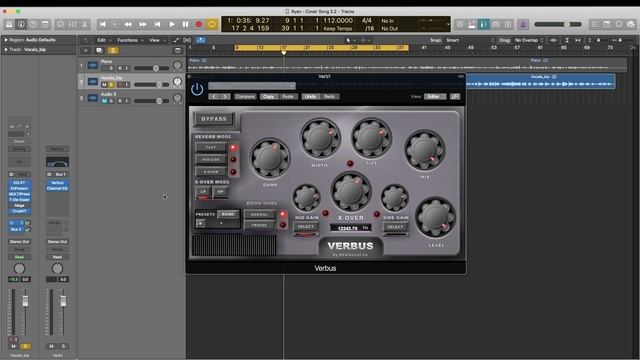640x360 pixels.
Task: Toggle the yellow global Solo button
Action: click(x=113, y=51)
